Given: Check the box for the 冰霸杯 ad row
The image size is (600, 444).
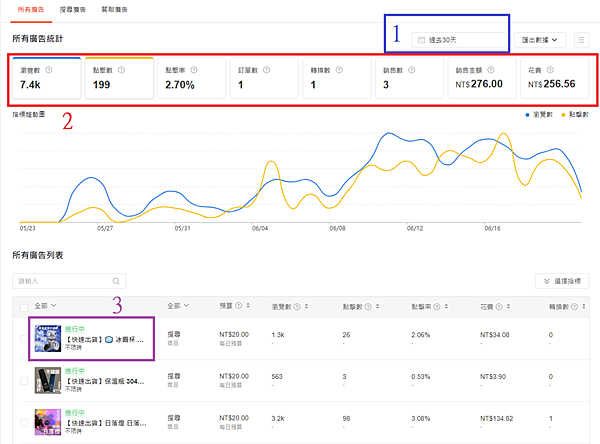Looking at the screenshot, I should click(24, 339).
